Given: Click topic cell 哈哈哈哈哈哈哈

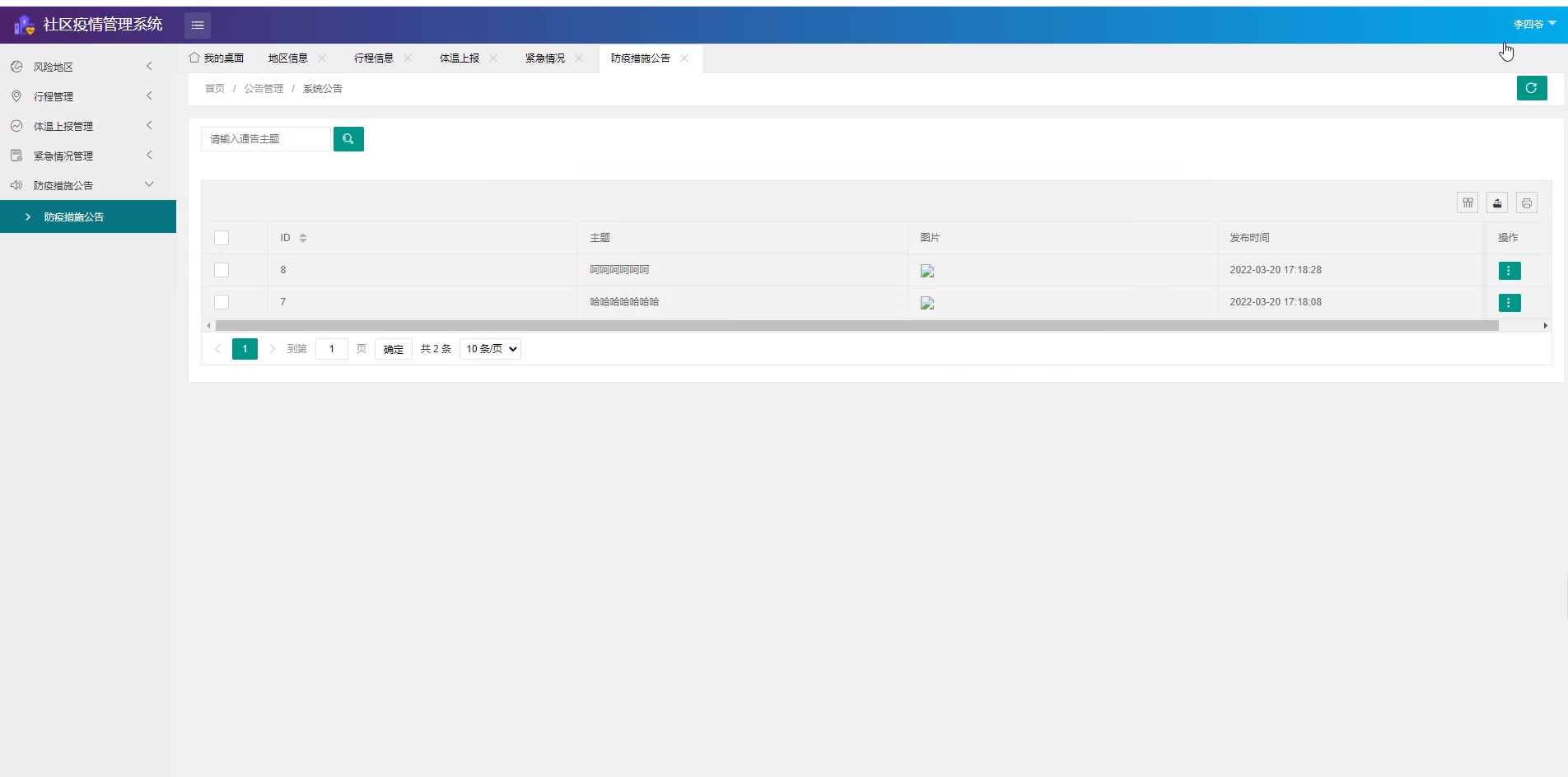Looking at the screenshot, I should (625, 302).
